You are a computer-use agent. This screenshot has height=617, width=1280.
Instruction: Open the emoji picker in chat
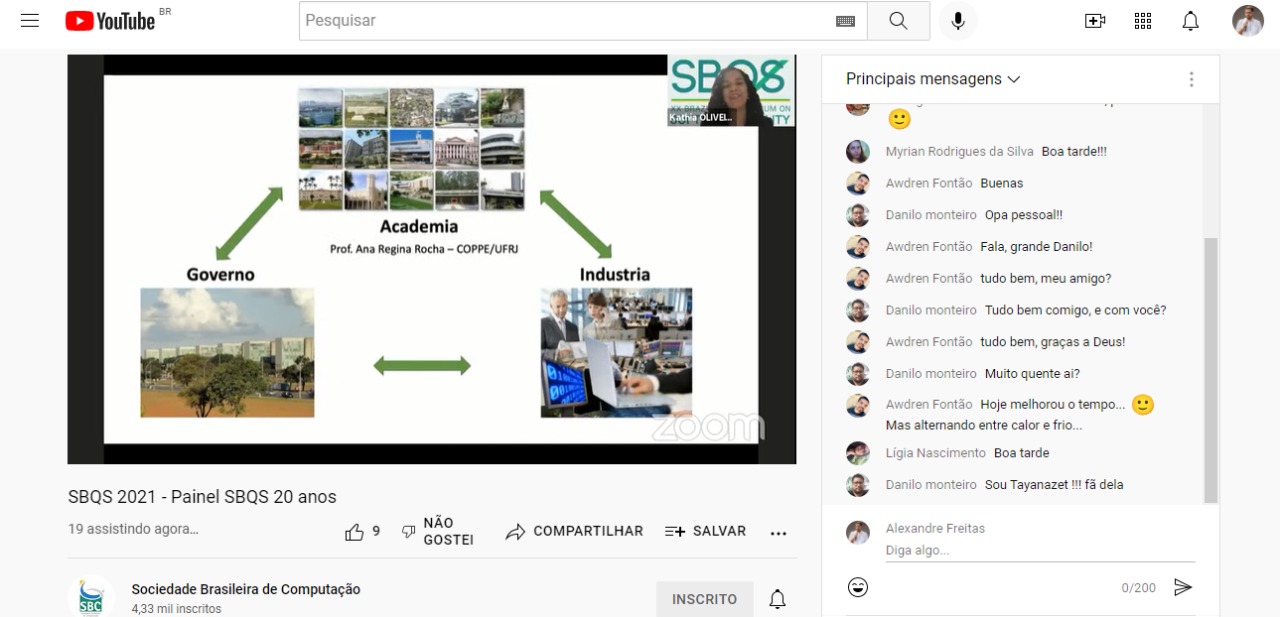coord(858,587)
